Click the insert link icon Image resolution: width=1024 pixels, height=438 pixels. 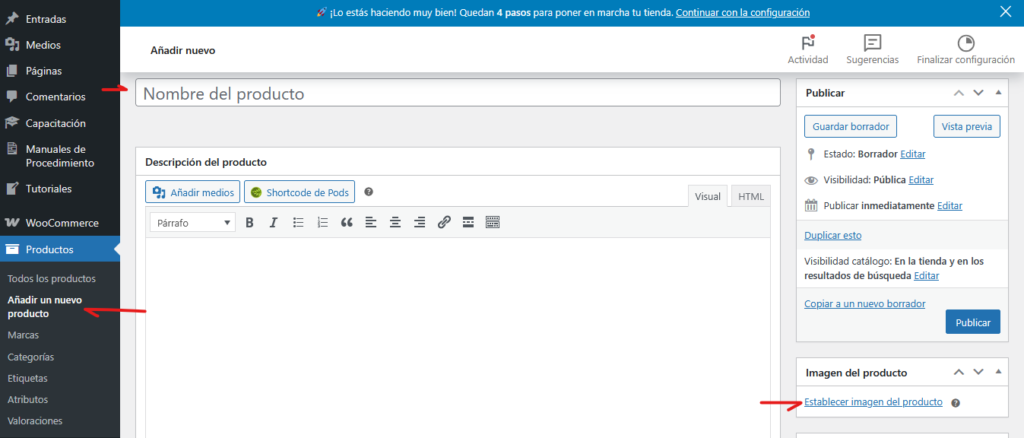(444, 222)
